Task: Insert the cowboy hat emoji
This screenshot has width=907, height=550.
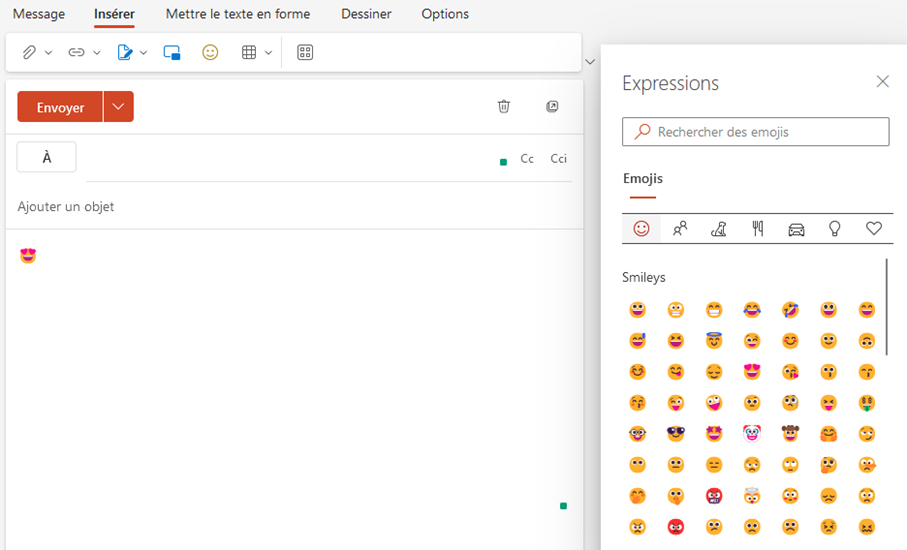Action: tap(790, 434)
